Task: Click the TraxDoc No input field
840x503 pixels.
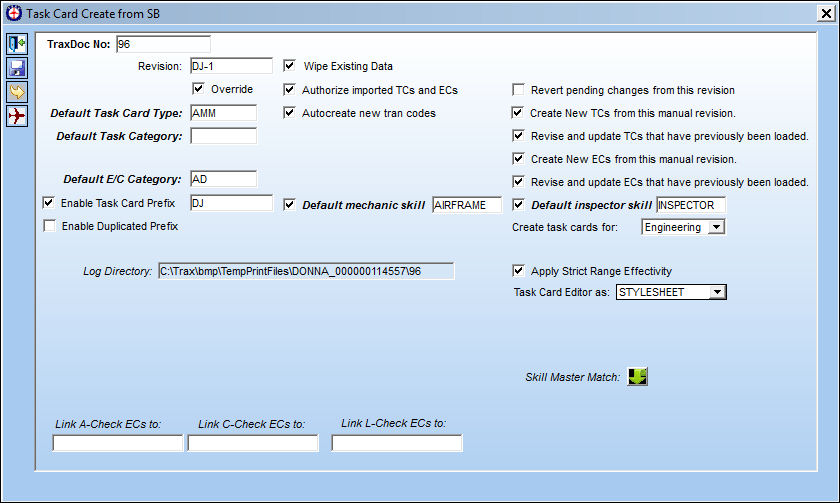Action: point(163,44)
